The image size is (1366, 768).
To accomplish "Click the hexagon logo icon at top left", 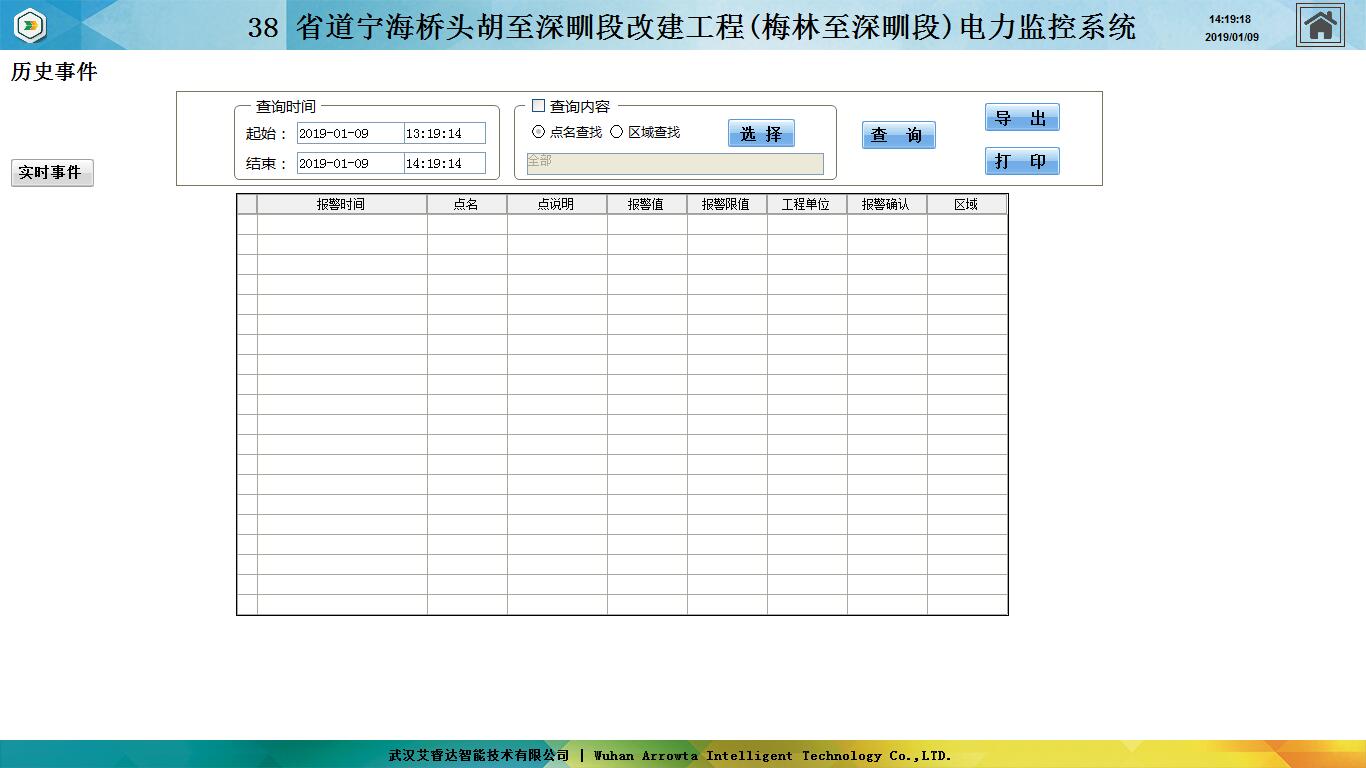I will 30,25.
